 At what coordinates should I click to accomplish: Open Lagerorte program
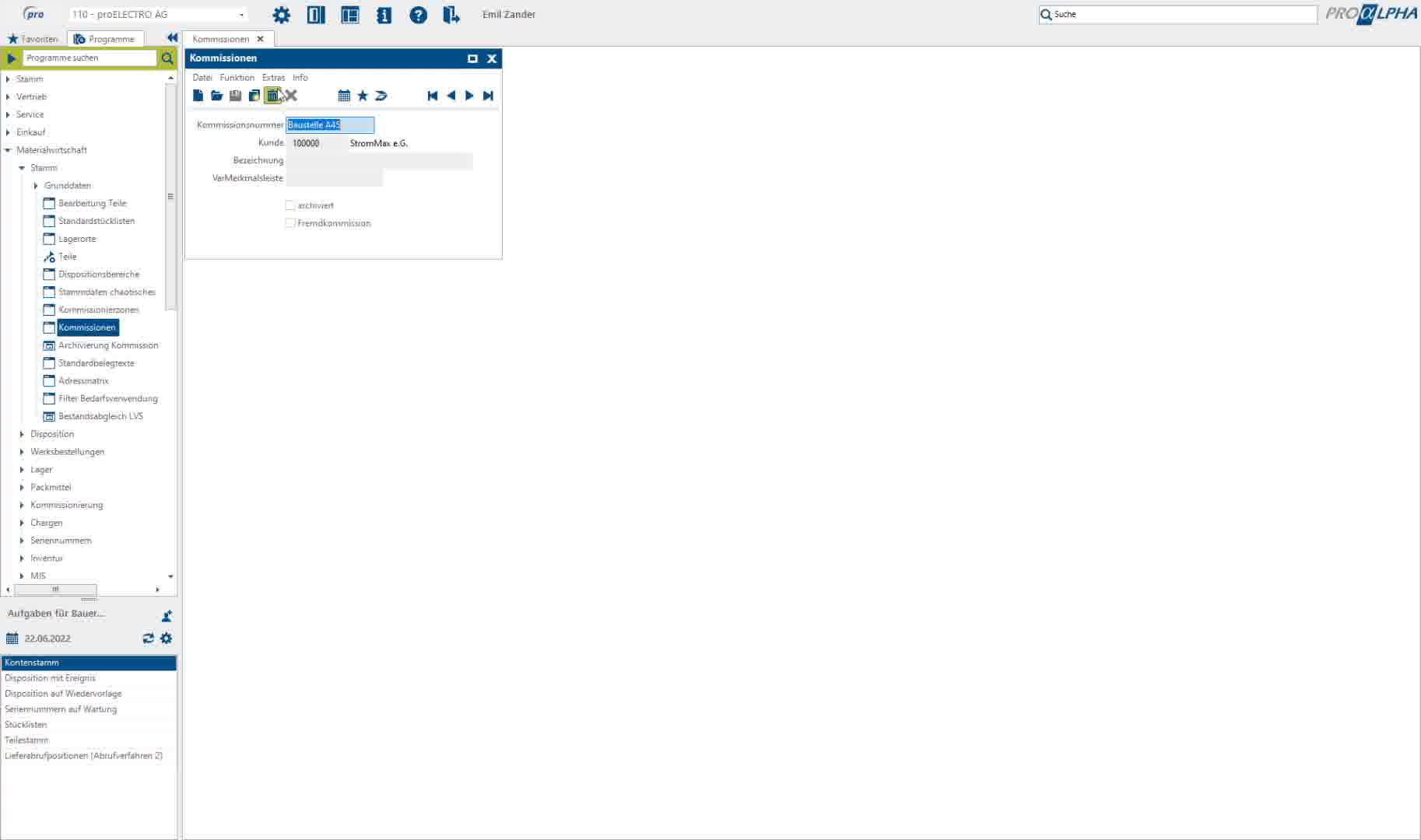coord(77,239)
